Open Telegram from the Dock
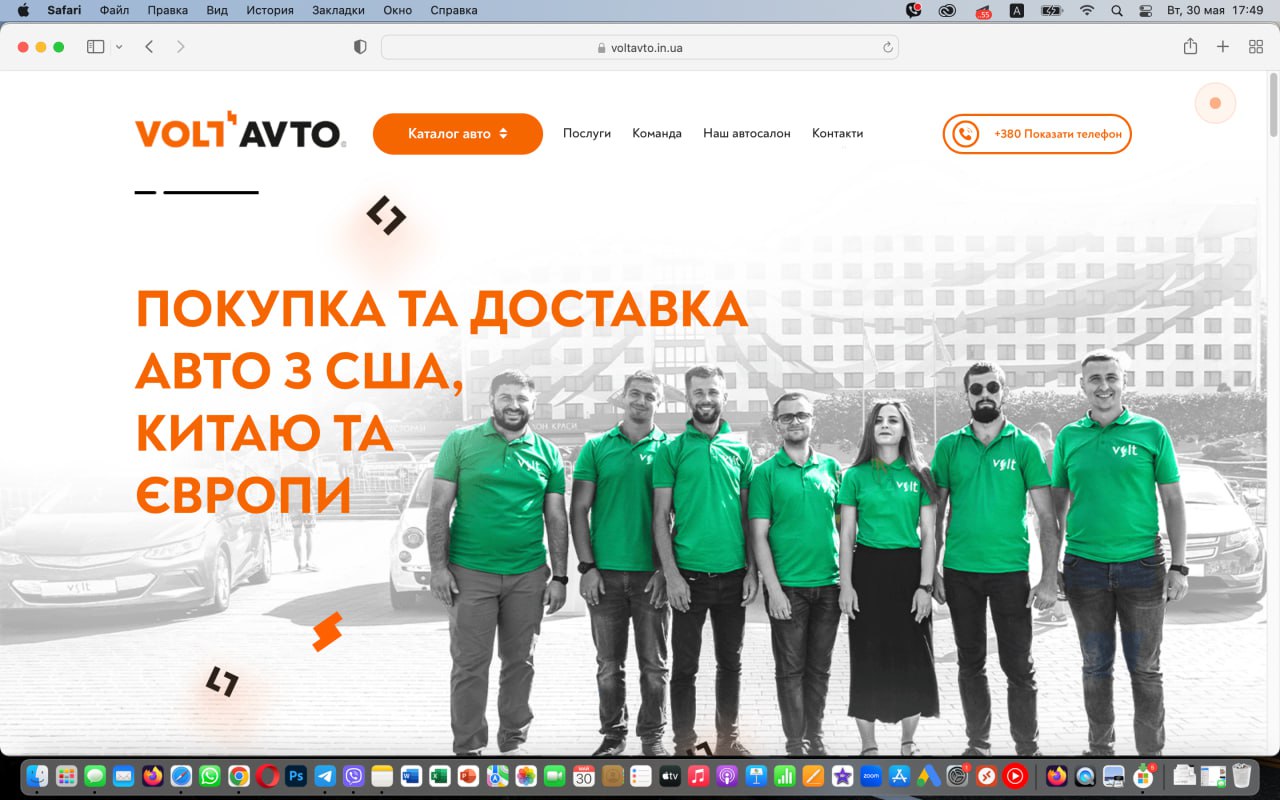The height and width of the screenshot is (800, 1280). [x=325, y=776]
